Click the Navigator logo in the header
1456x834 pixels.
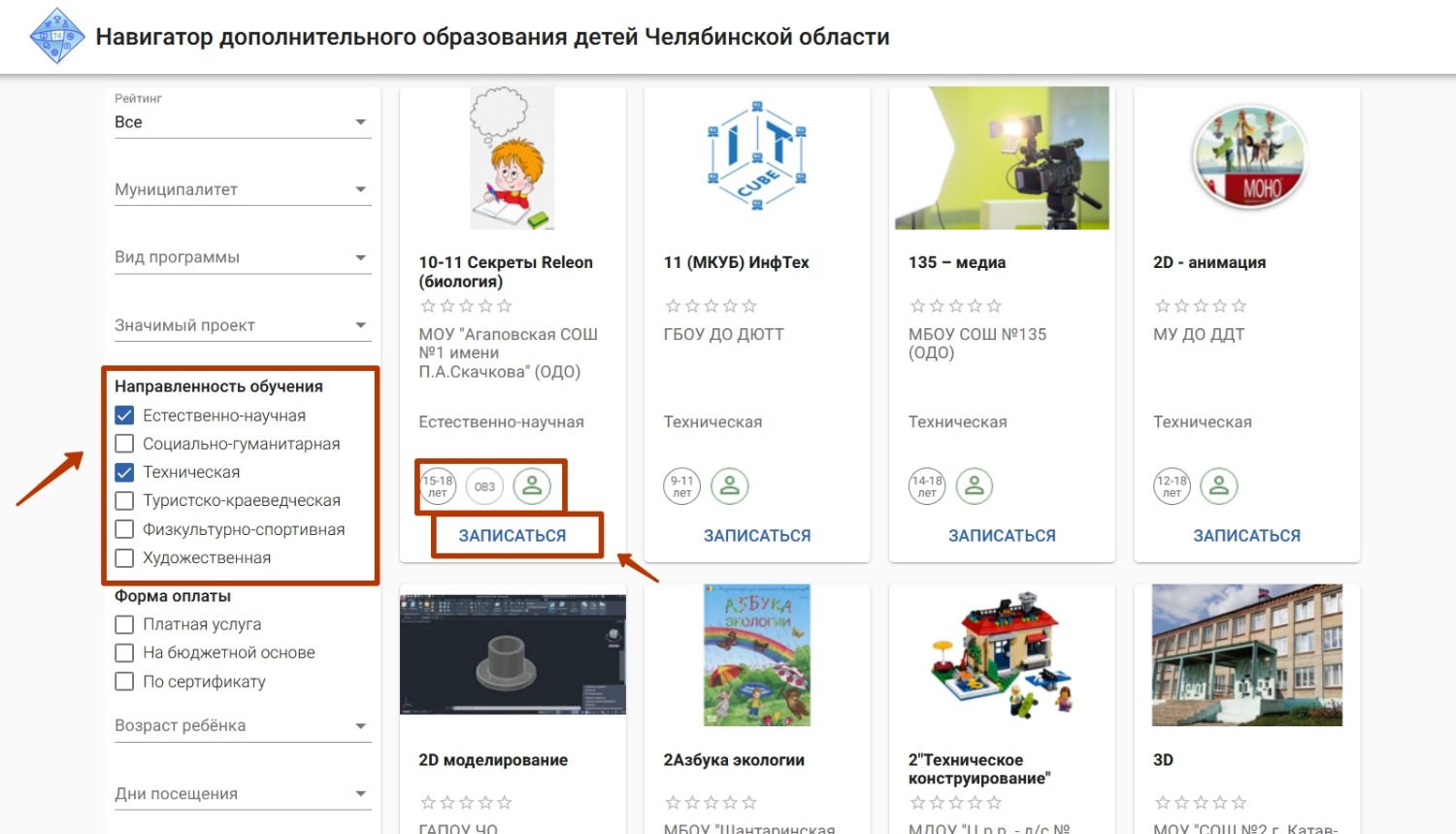(x=57, y=37)
